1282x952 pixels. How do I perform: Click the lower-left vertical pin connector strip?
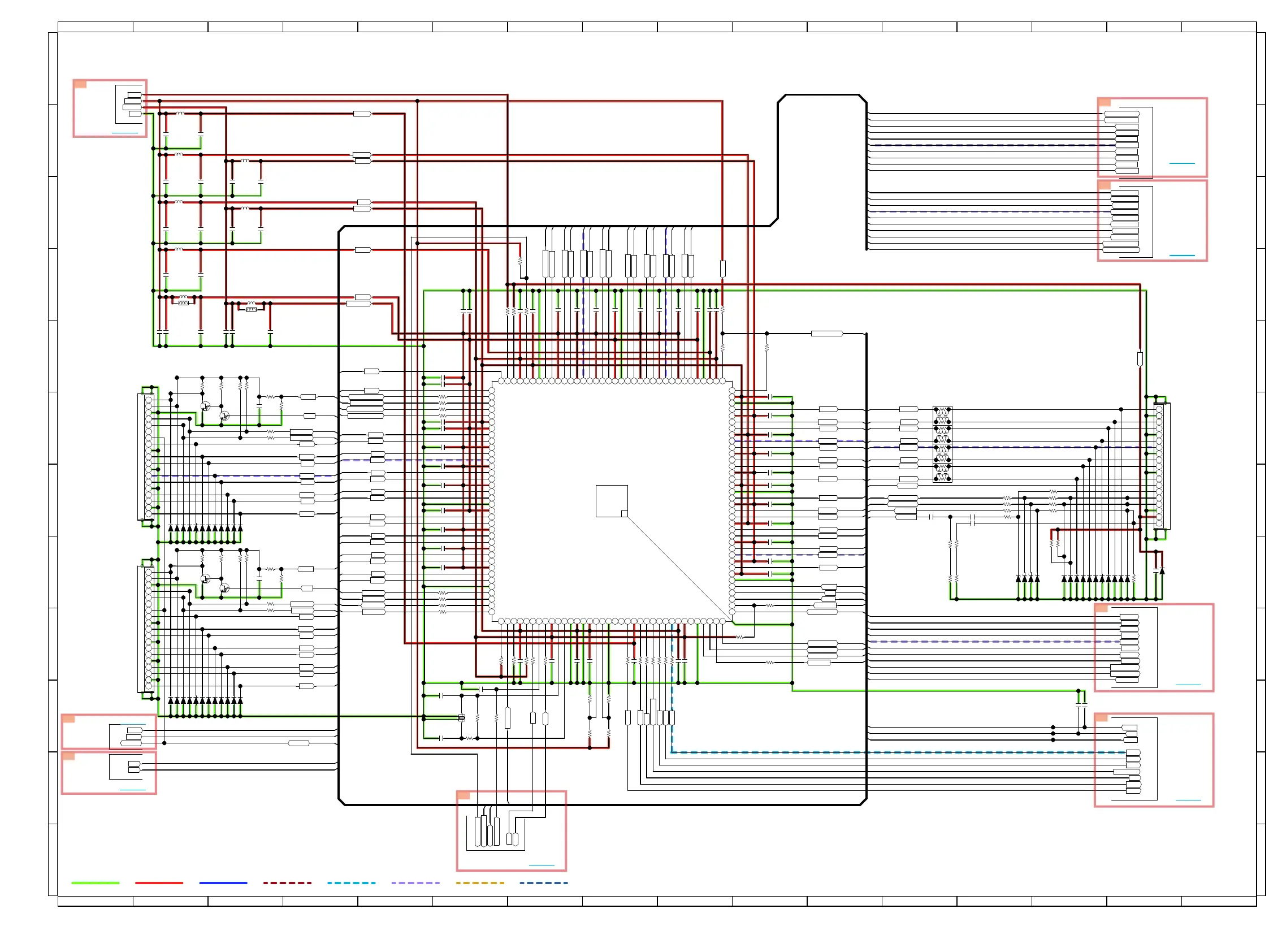click(x=148, y=629)
